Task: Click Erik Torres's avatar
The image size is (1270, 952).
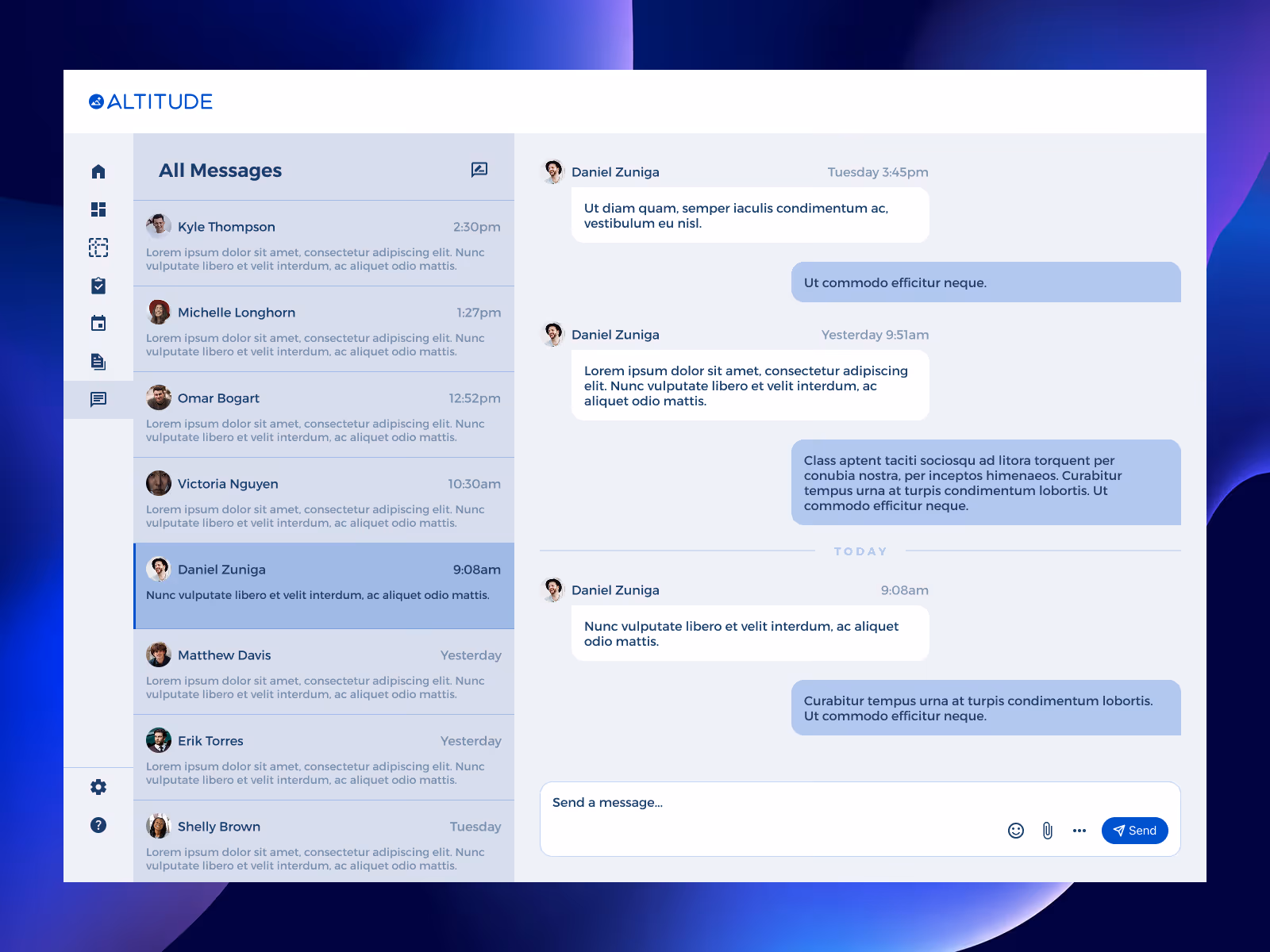Action: click(x=159, y=740)
